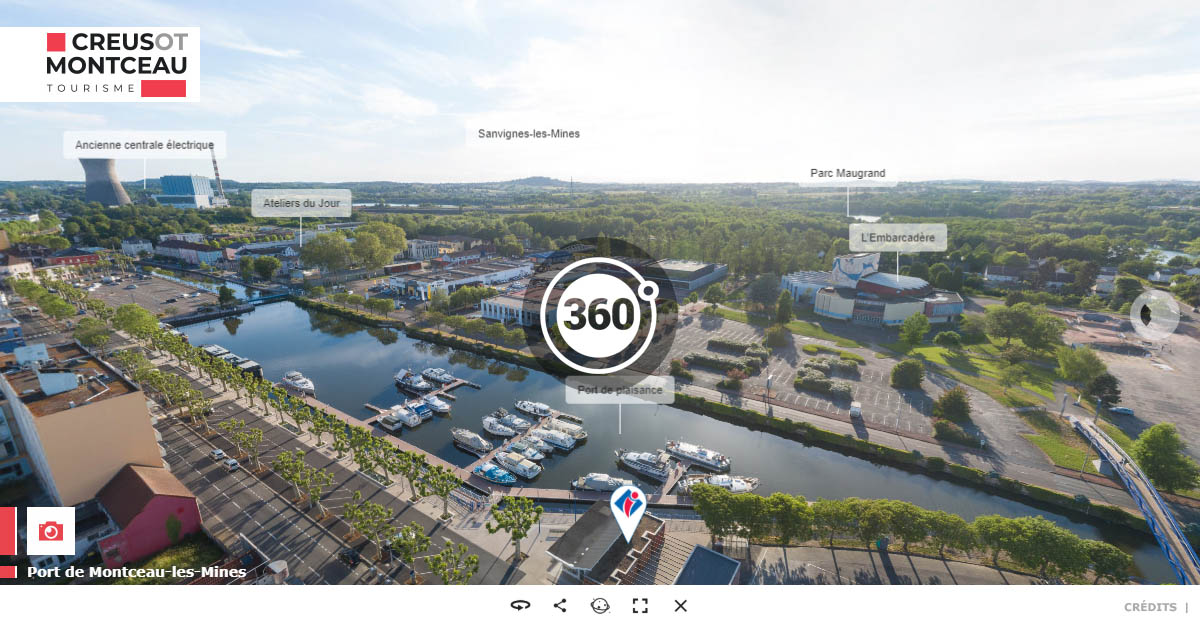
Task: Select the Ancienne centrale électrique hotspot
Action: pyautogui.click(x=145, y=145)
